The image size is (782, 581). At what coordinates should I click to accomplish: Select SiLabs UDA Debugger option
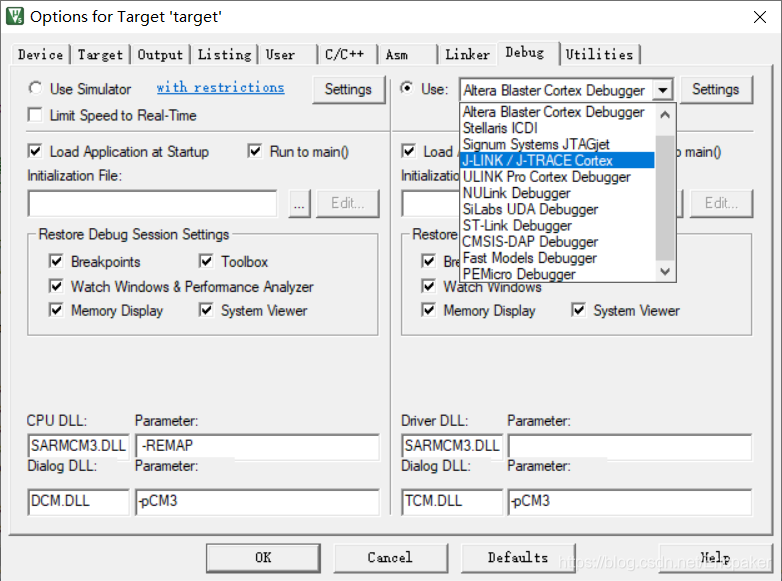coord(557,209)
